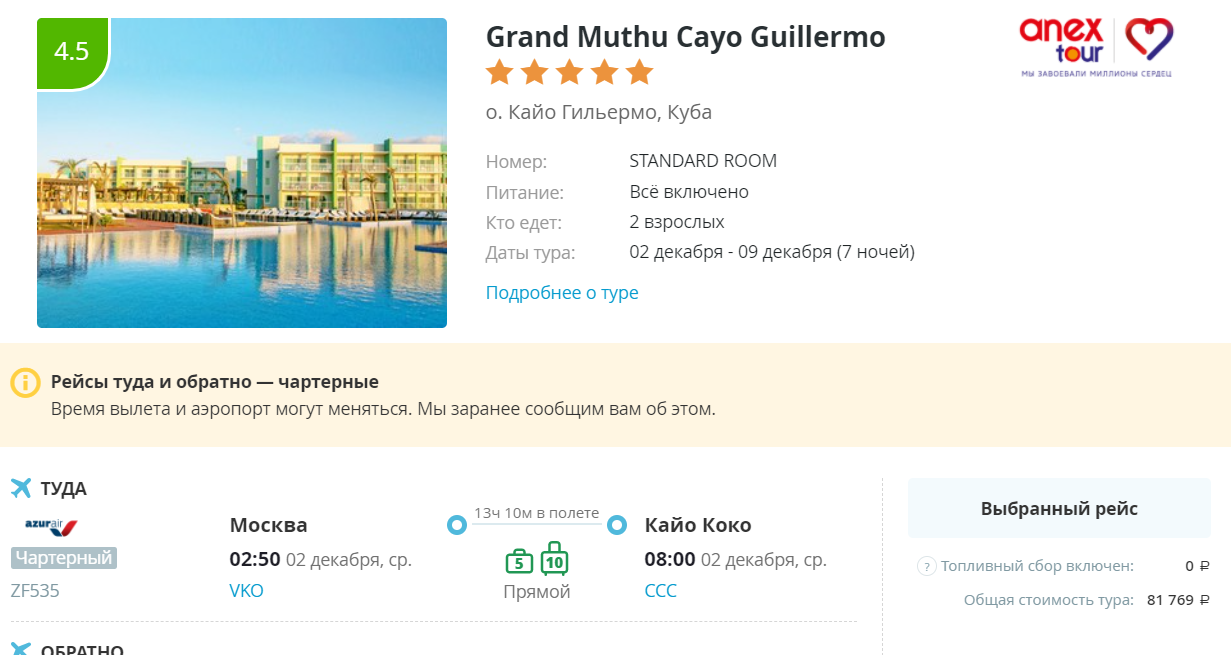1231x655 pixels.
Task: Click the yellow info icon in the charter notice
Action: tap(25, 383)
